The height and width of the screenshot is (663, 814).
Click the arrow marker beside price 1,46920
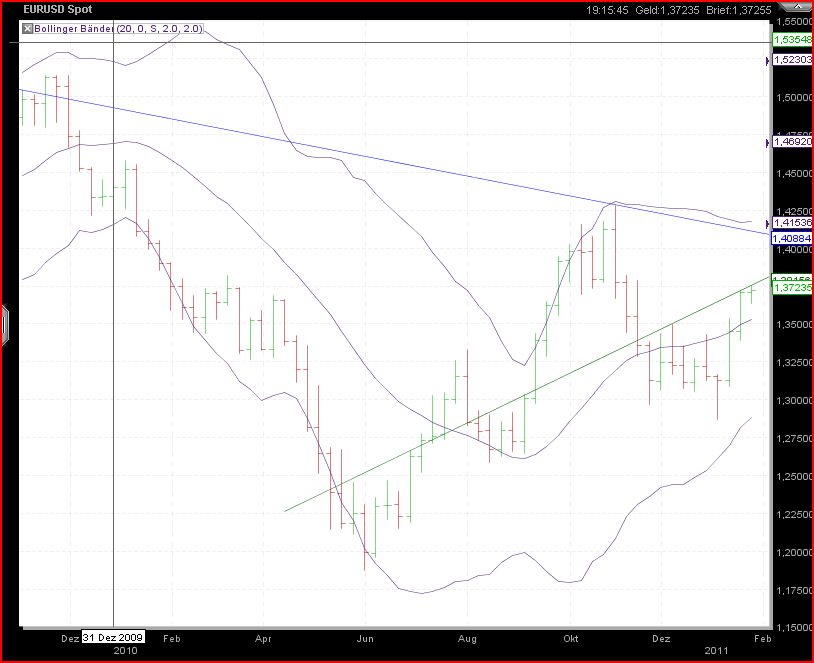766,142
